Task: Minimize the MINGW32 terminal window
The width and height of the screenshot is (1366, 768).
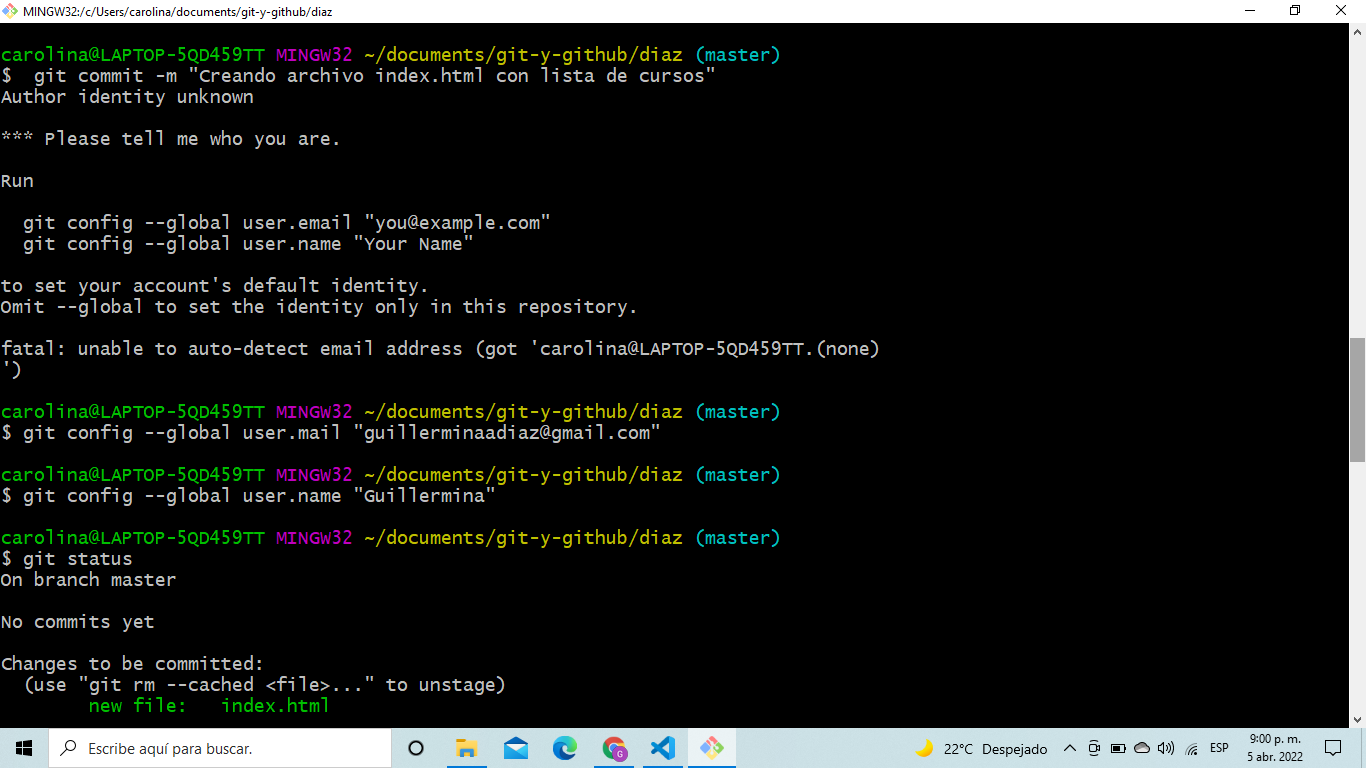Action: [1250, 11]
